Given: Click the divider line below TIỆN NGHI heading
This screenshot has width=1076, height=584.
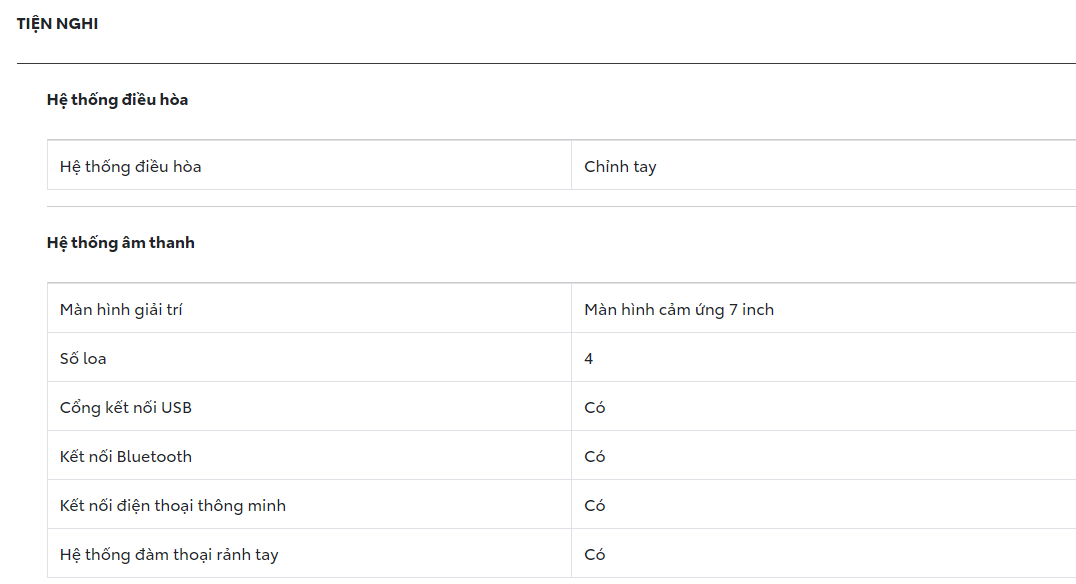Looking at the screenshot, I should pos(545,63).
